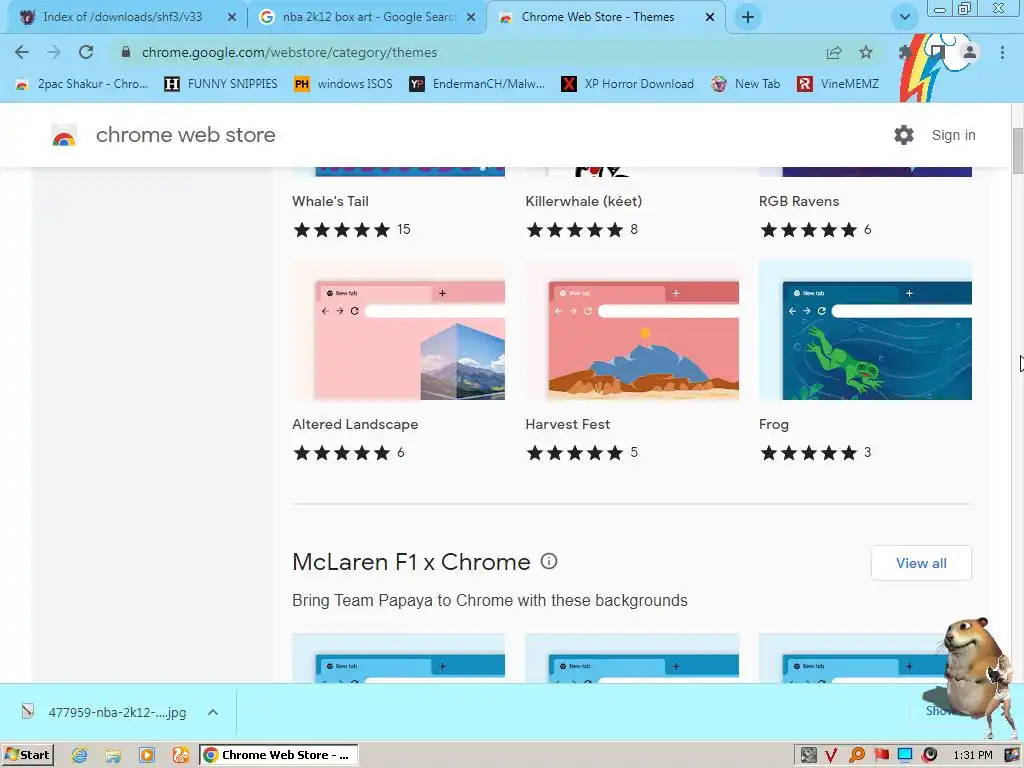Image resolution: width=1024 pixels, height=768 pixels.
Task: Open the EndermanCH/Malw... bookmark
Action: [477, 84]
